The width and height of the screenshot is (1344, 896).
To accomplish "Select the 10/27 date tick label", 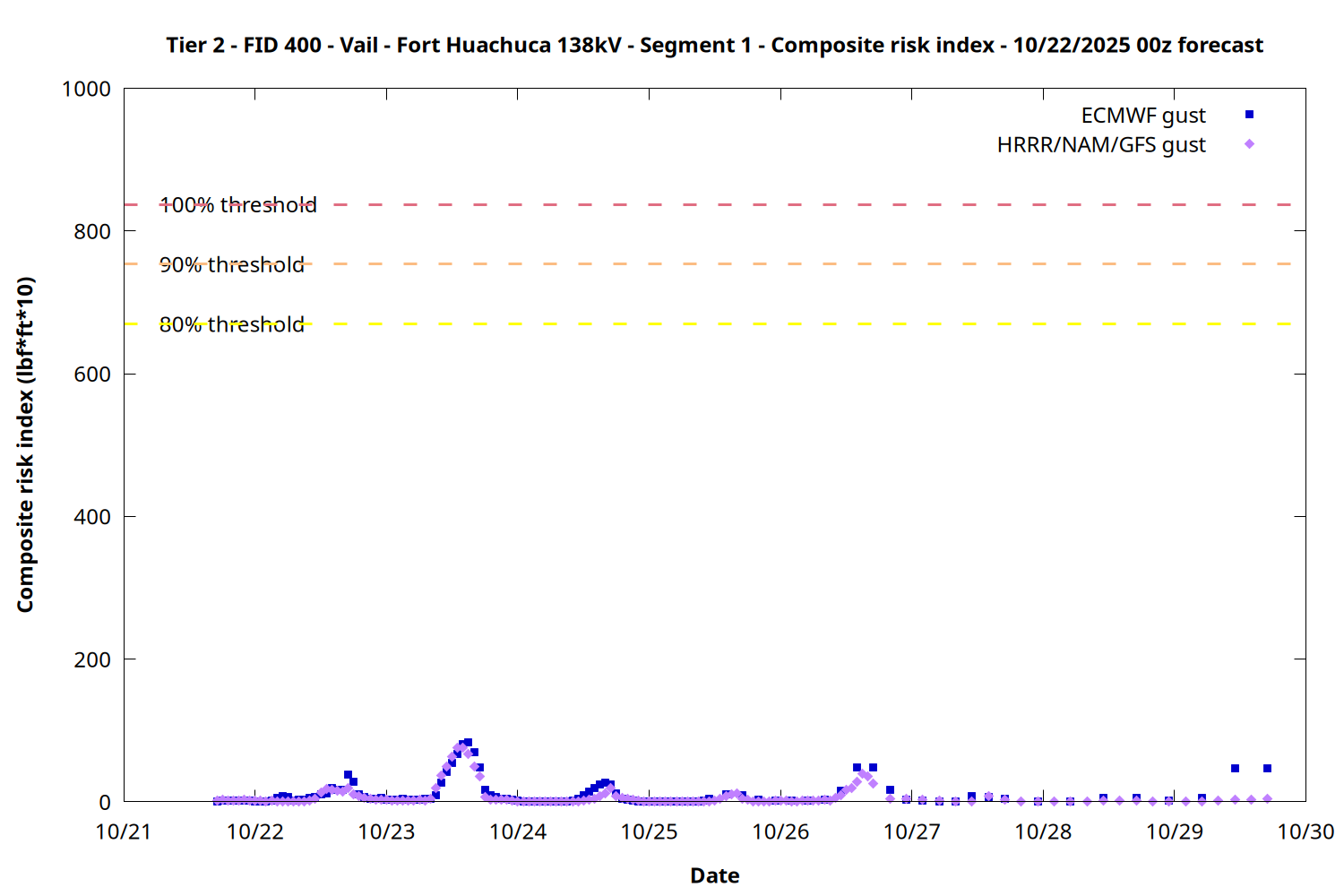I will point(911,832).
